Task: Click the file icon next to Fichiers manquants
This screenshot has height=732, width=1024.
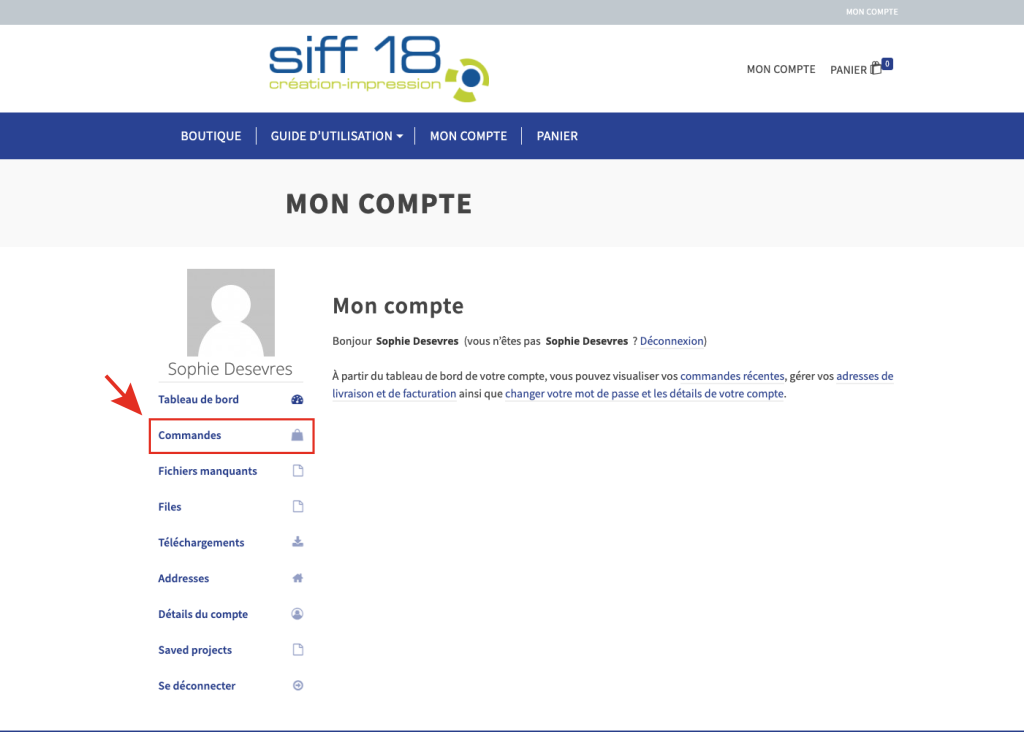Action: tap(297, 471)
